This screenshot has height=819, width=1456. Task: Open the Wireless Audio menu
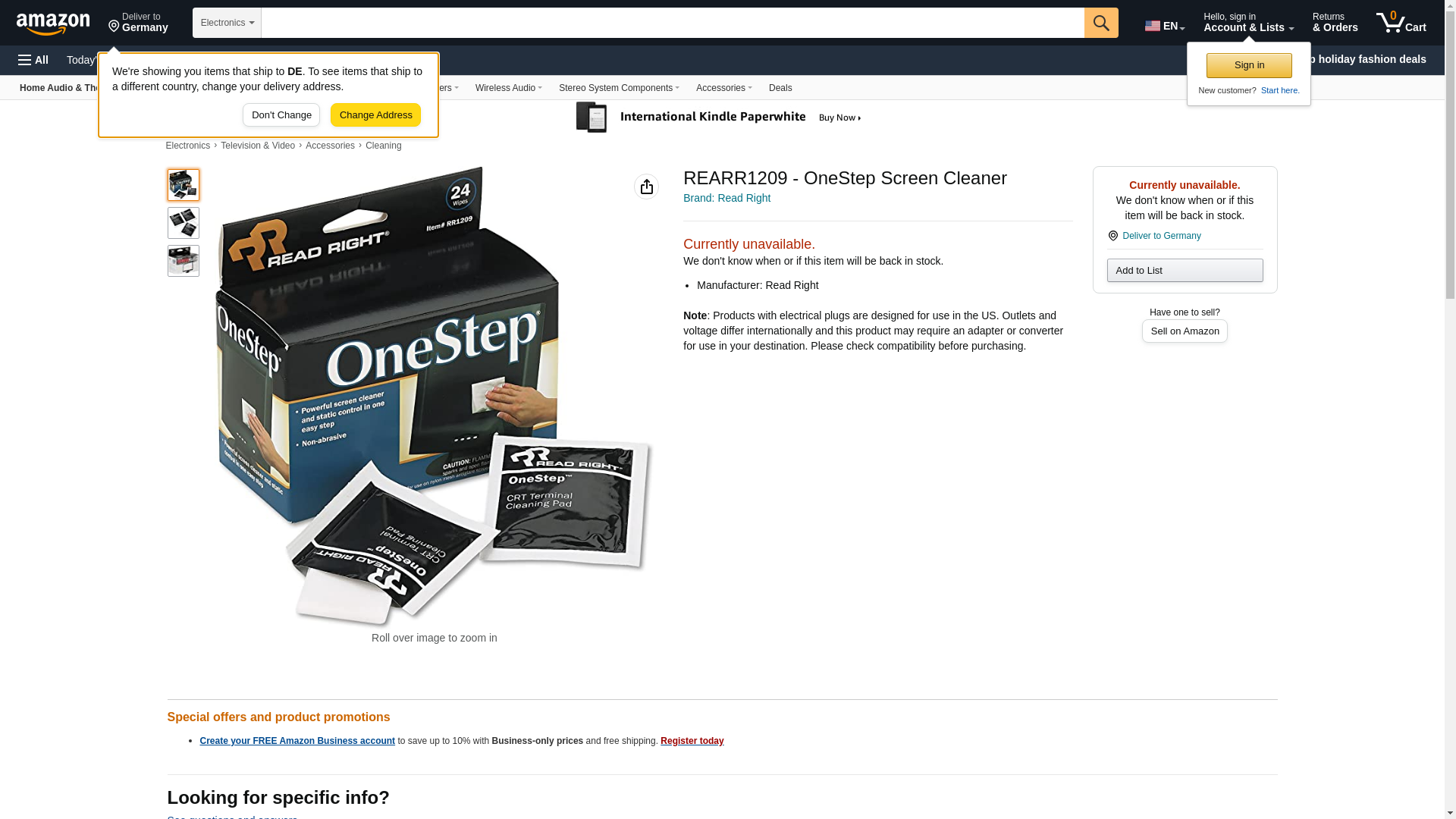(509, 88)
